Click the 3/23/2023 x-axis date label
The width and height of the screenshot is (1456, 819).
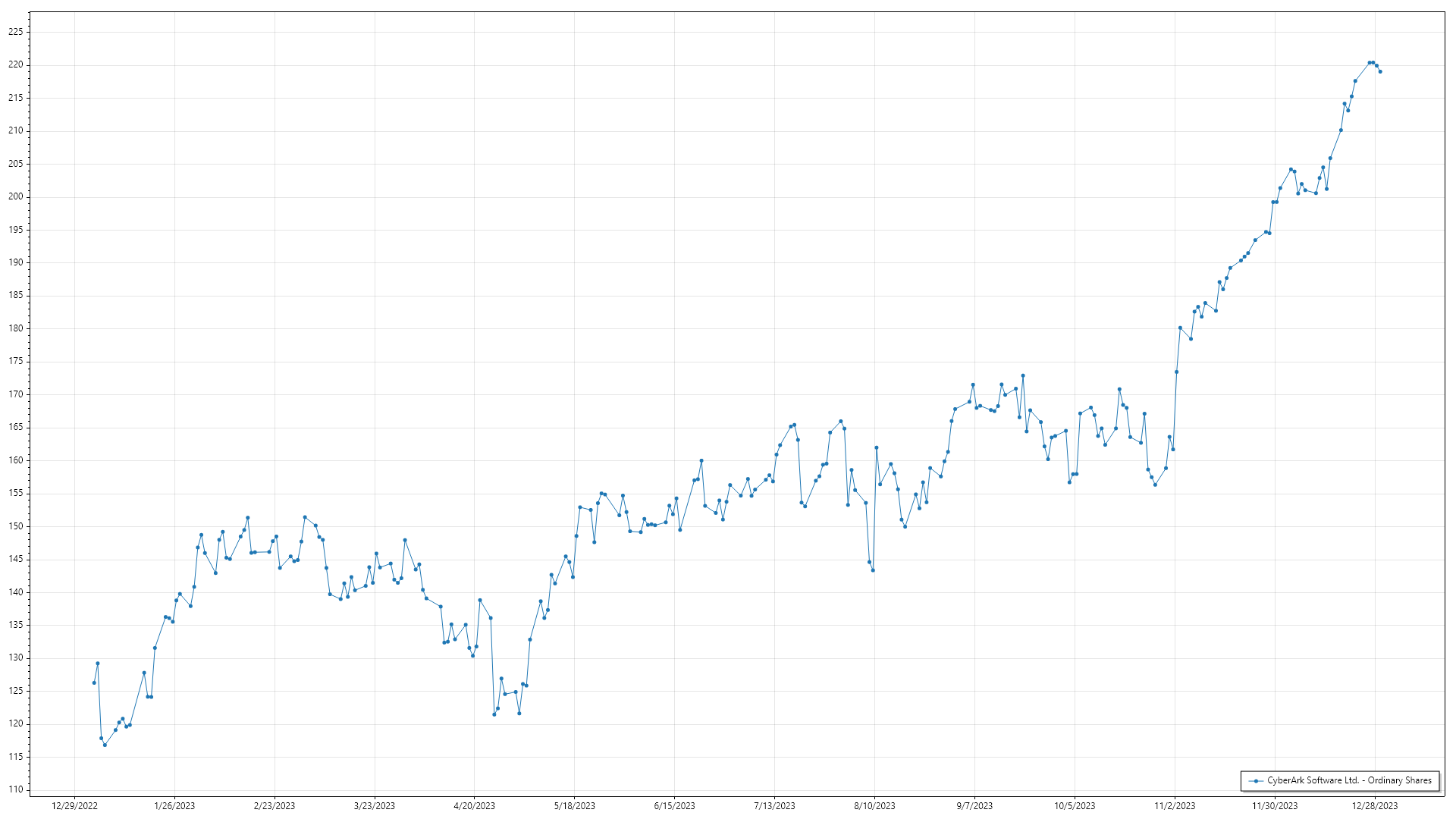375,805
